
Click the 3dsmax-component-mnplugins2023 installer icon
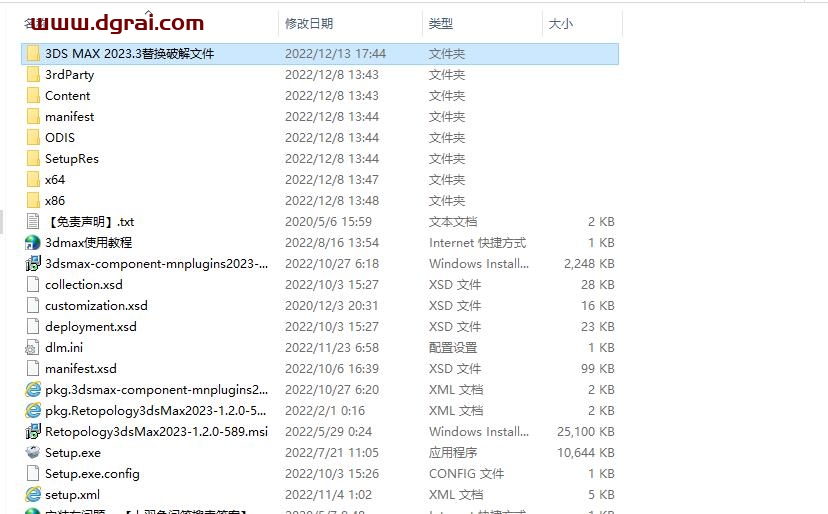[33, 264]
